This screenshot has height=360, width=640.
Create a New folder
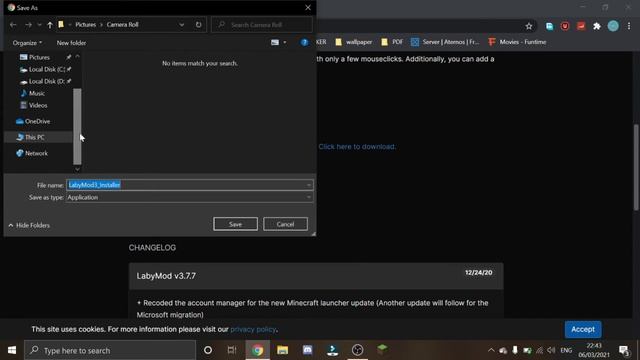coord(71,43)
